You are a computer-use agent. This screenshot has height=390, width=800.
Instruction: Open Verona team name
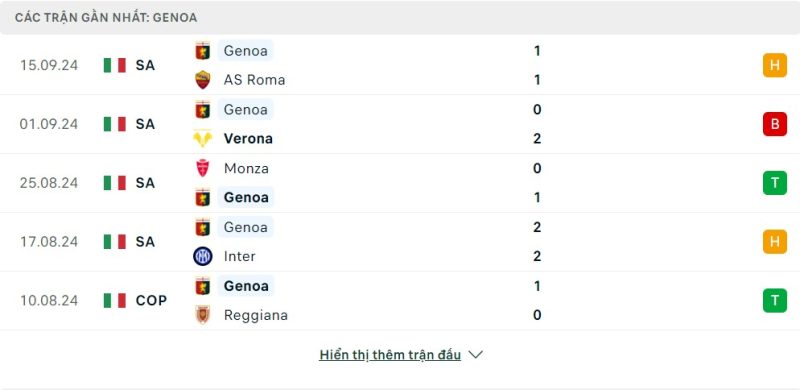pos(248,138)
